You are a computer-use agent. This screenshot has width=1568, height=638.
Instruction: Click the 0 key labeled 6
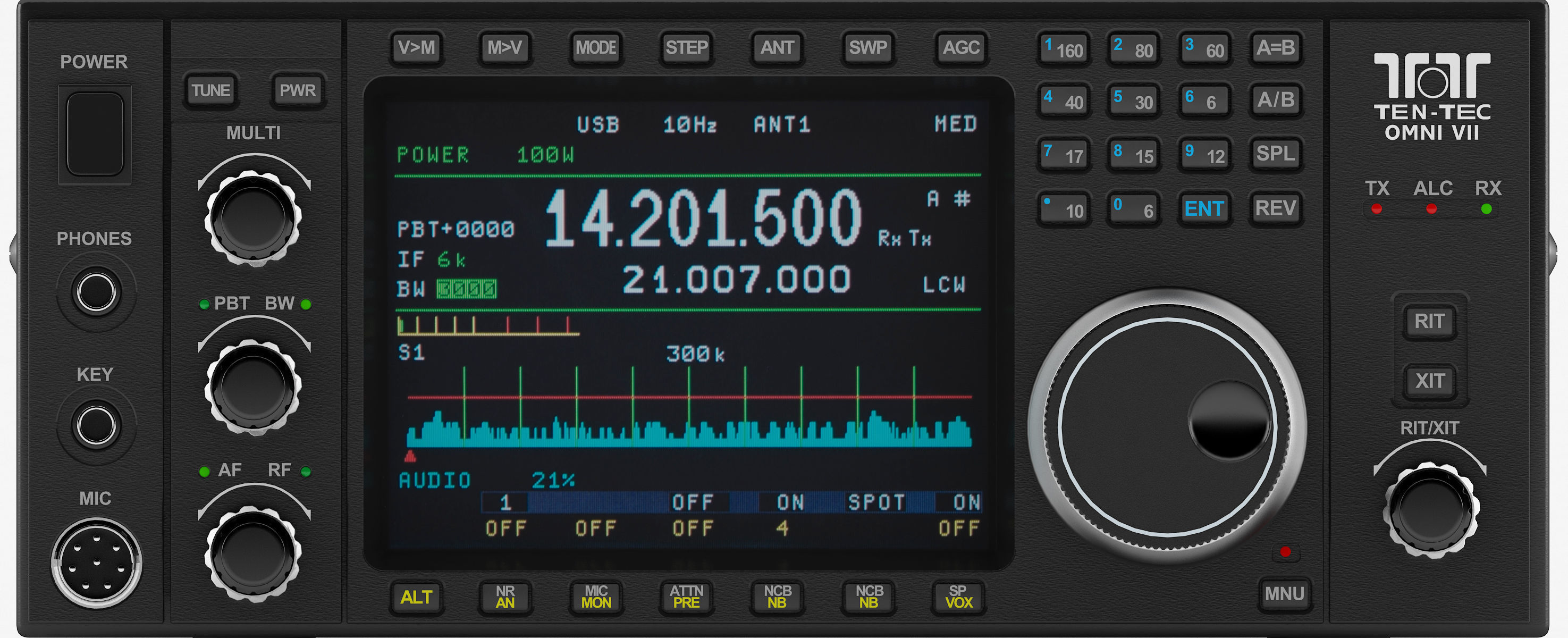pyautogui.click(x=1133, y=209)
